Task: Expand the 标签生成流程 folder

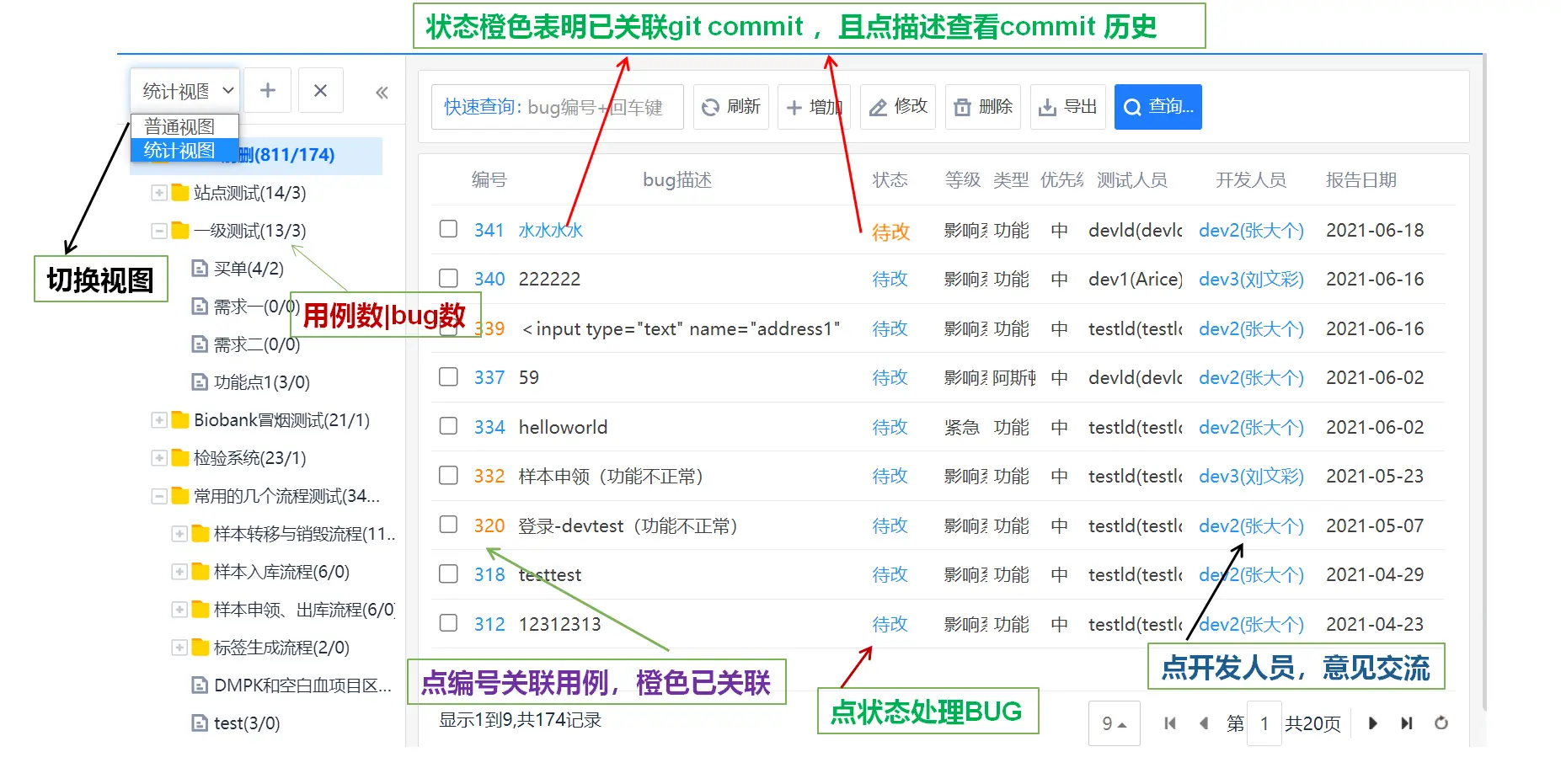Action: pyautogui.click(x=179, y=648)
